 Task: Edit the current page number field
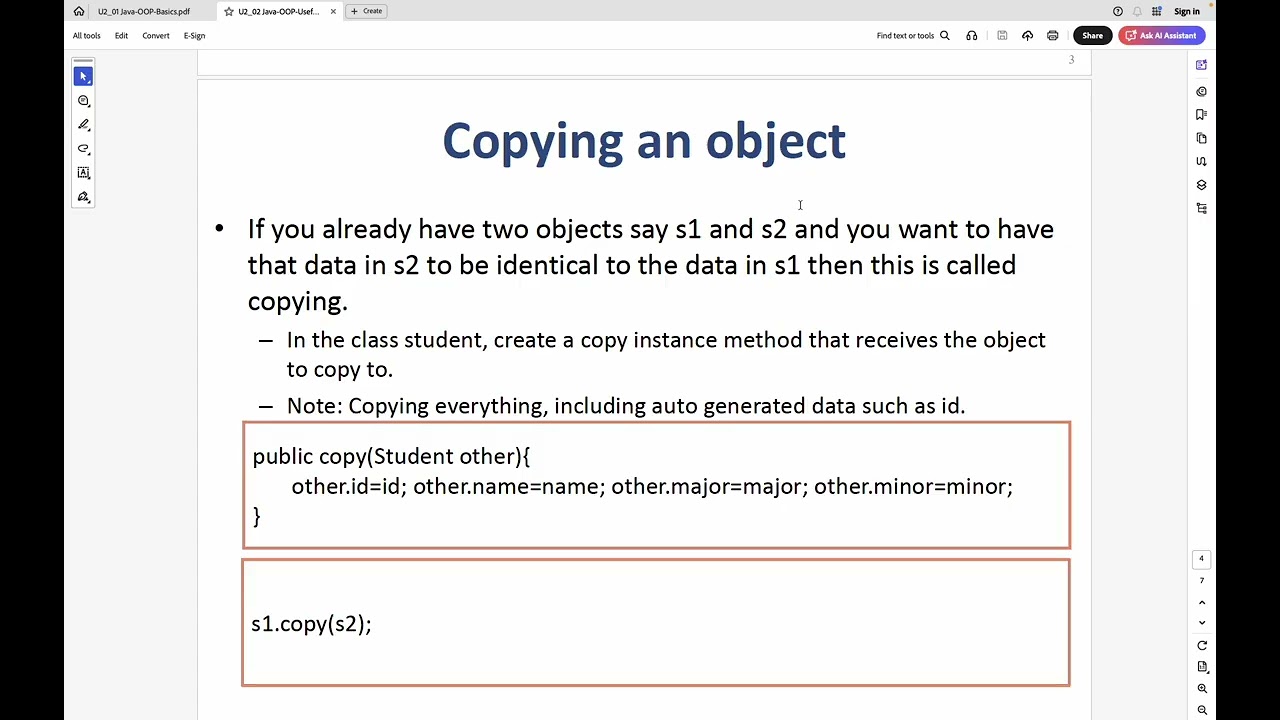1202,559
